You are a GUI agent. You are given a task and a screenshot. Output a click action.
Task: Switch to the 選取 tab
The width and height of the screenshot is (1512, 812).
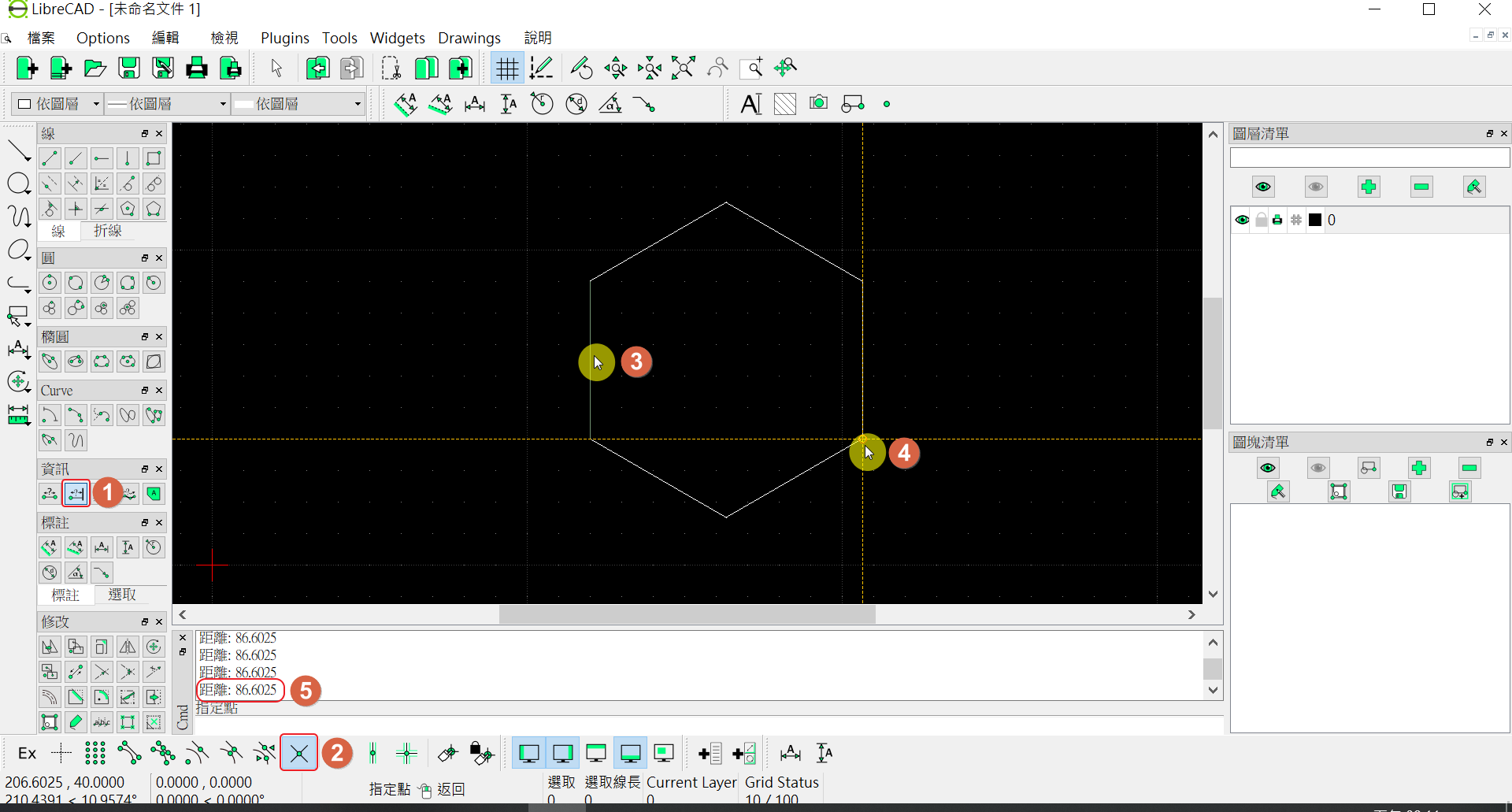[122, 595]
